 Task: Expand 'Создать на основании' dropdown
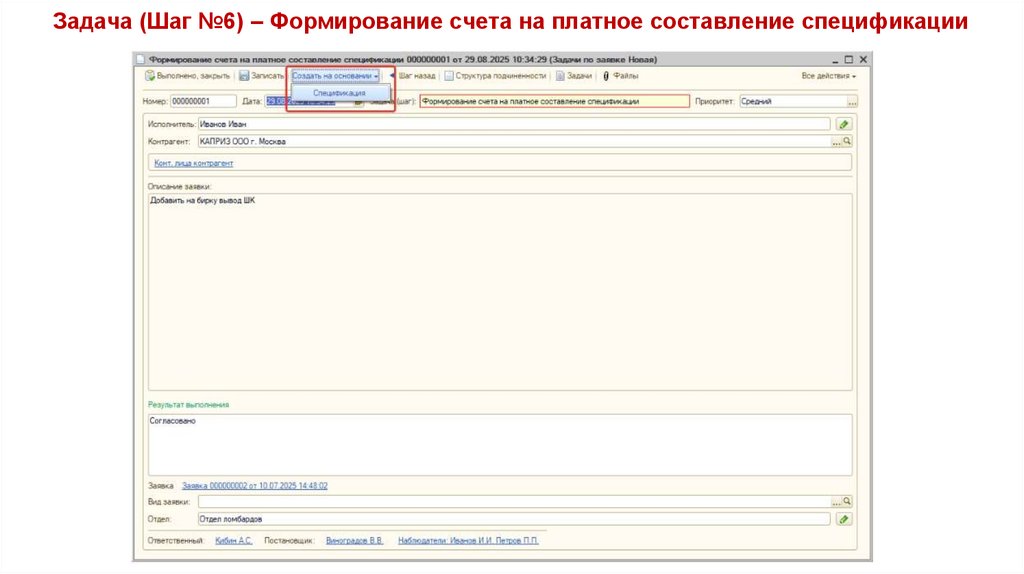335,76
